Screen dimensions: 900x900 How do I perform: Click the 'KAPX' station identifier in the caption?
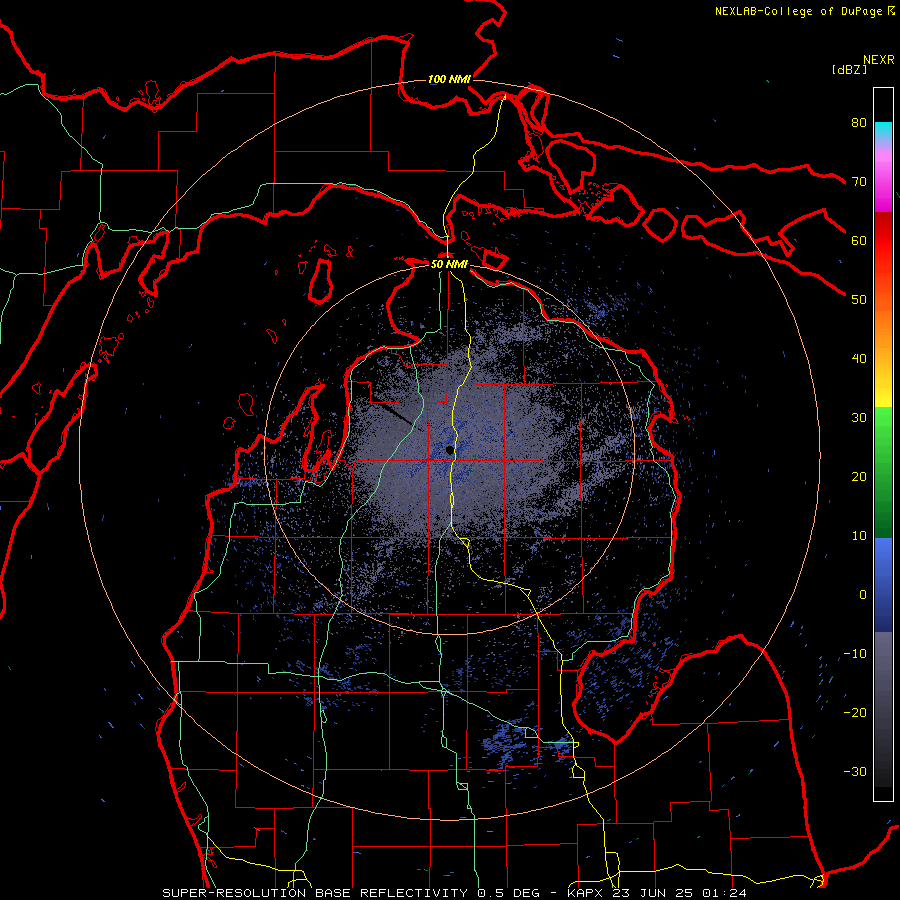(587, 893)
